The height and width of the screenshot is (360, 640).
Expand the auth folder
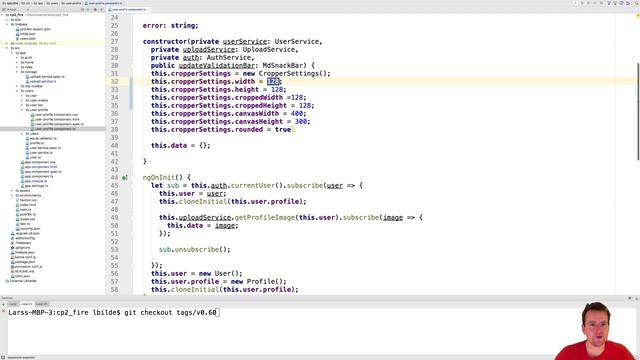click(17, 58)
